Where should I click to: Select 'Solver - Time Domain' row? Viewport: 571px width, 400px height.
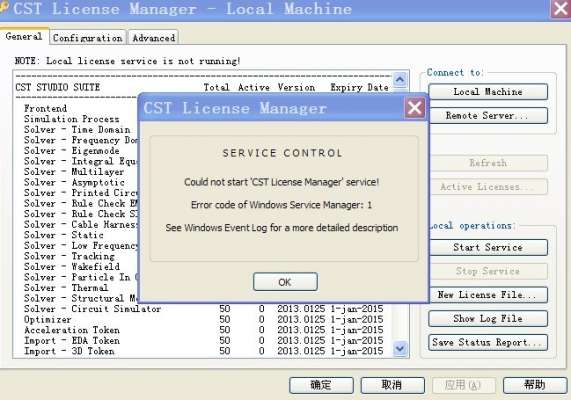(x=77, y=130)
